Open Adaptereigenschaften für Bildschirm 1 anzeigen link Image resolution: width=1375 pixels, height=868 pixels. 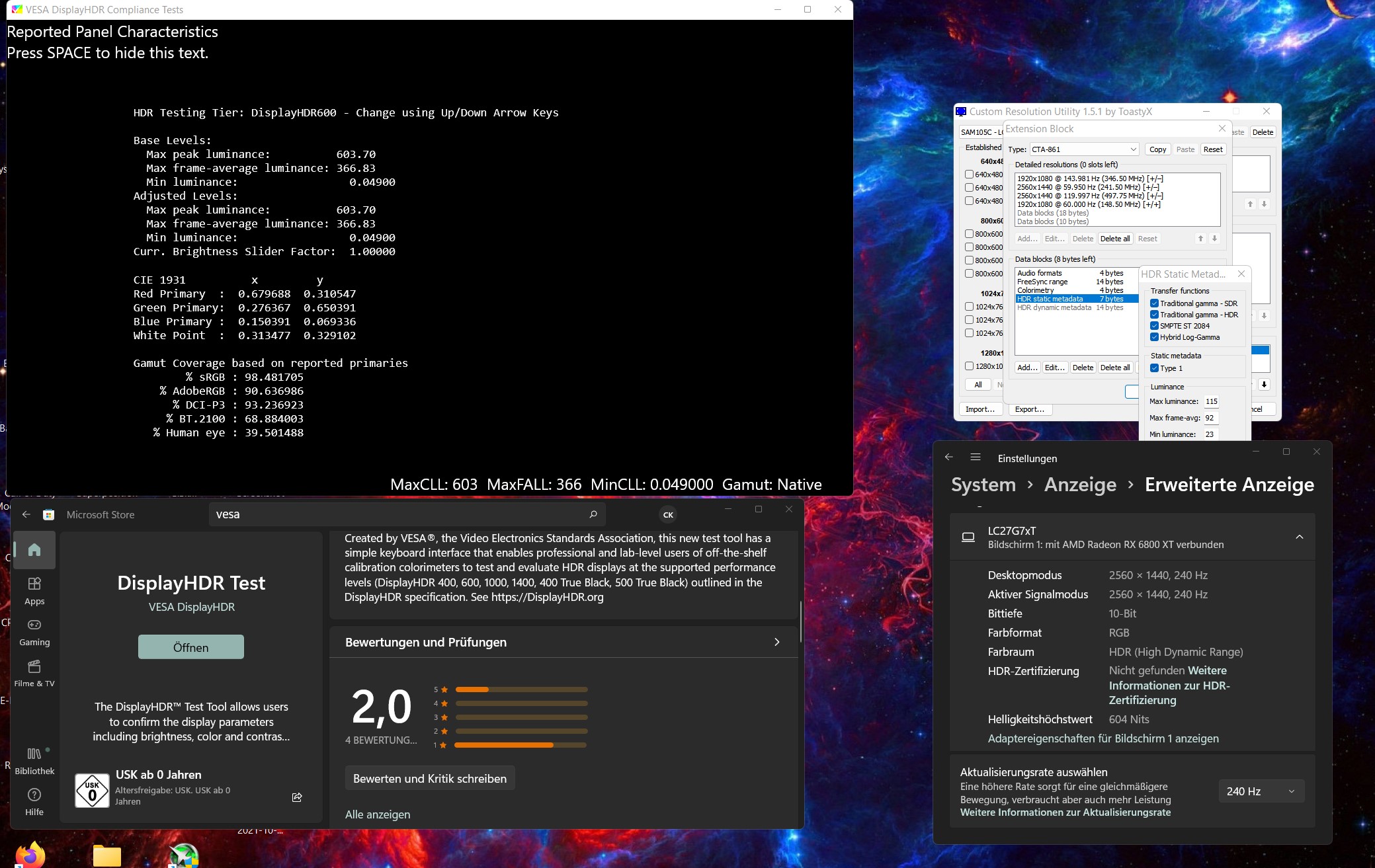1103,738
